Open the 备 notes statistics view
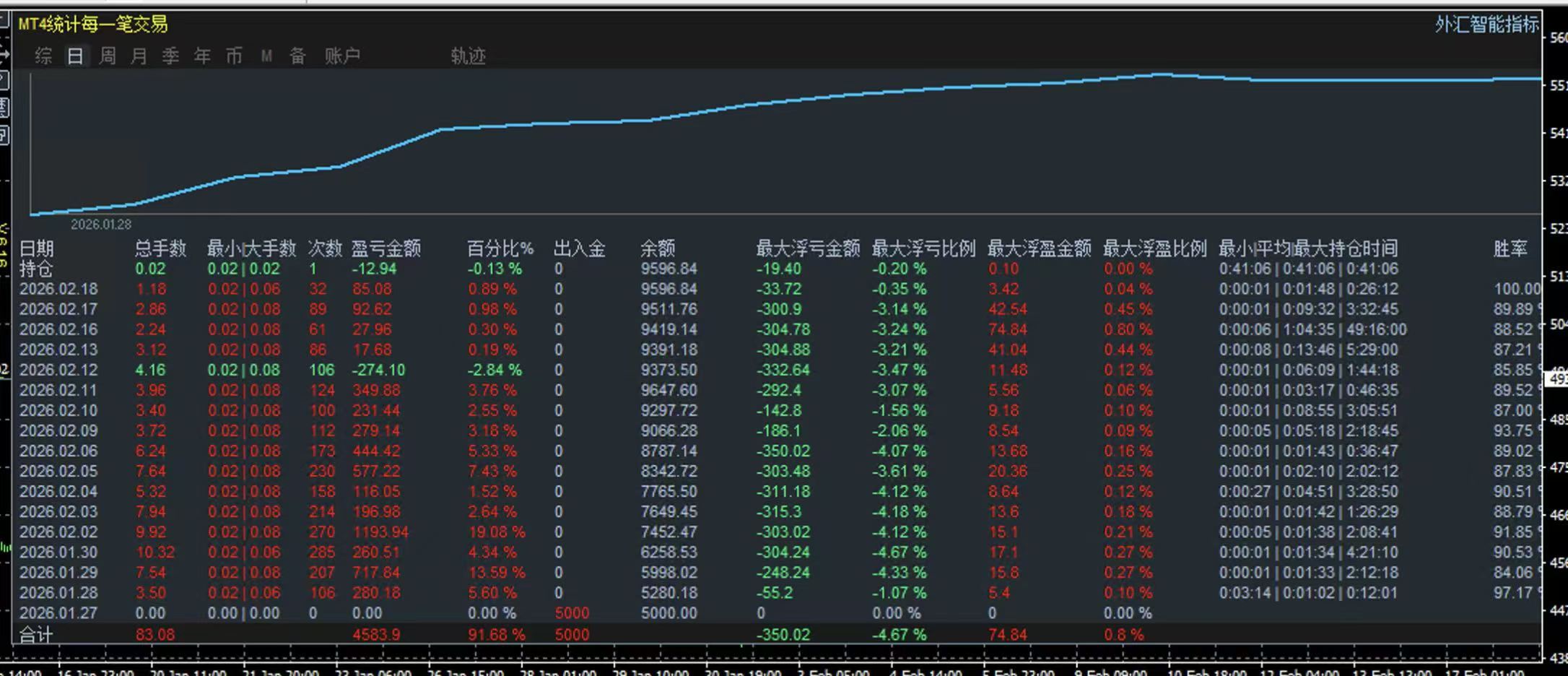The height and width of the screenshot is (676, 1568). pos(297,56)
